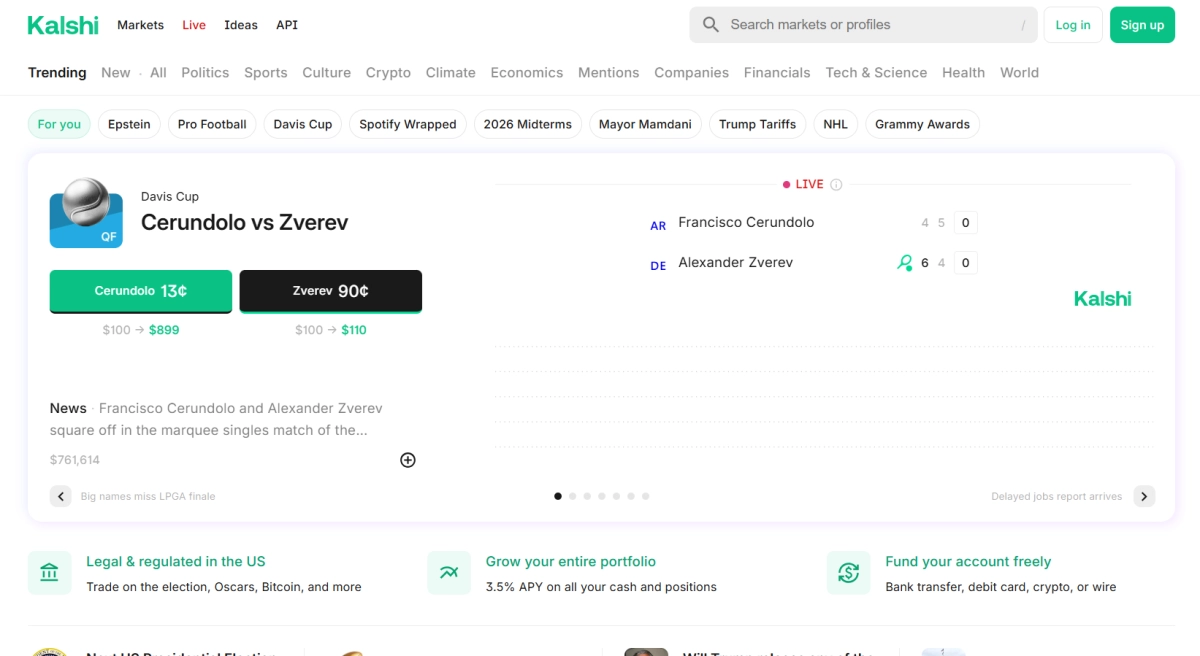Screen dimensions: 1200x656
Task: Go to previous carousel slide arrow
Action: coord(61,496)
